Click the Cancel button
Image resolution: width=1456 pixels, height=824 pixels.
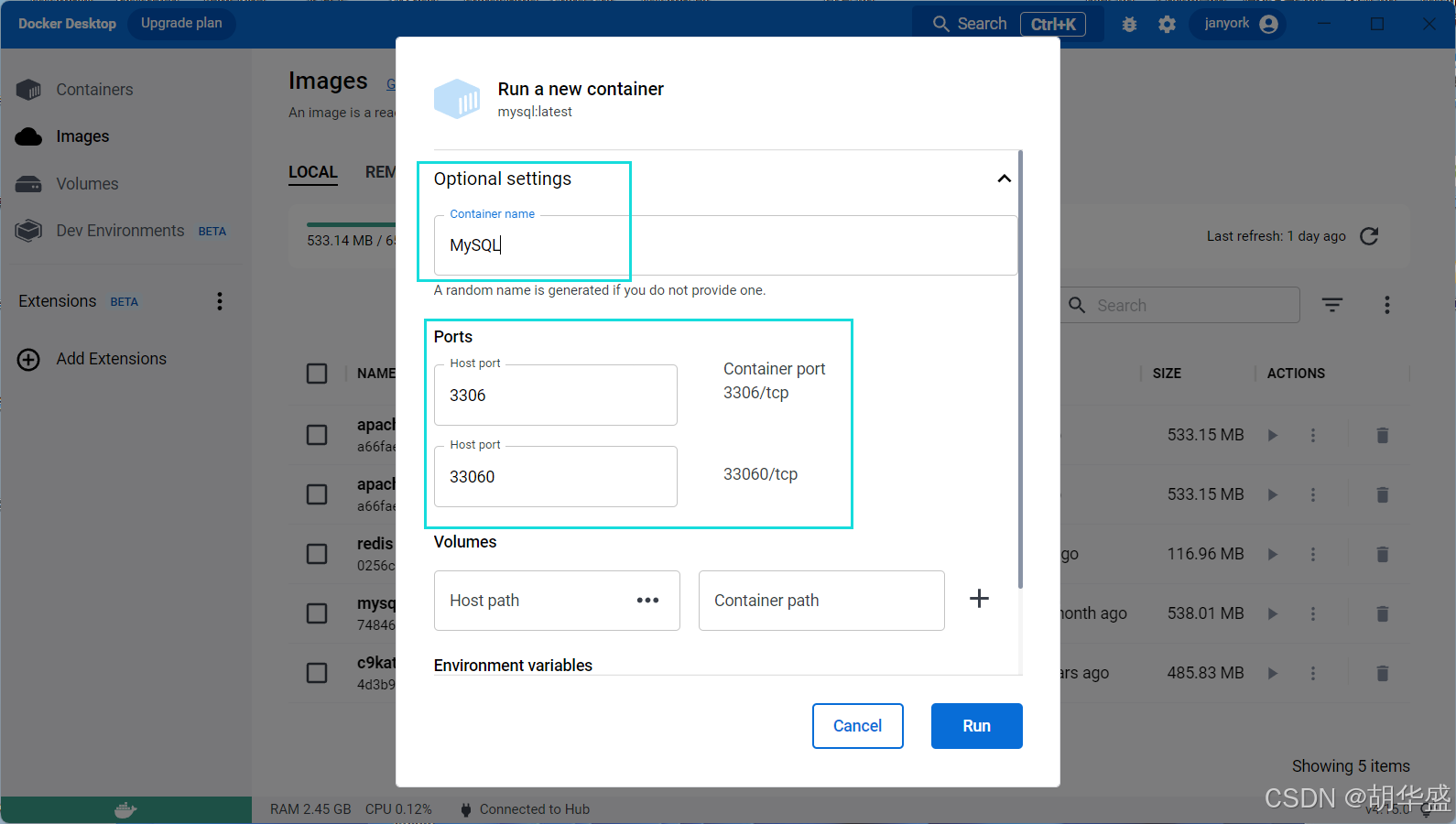pyautogui.click(x=857, y=726)
